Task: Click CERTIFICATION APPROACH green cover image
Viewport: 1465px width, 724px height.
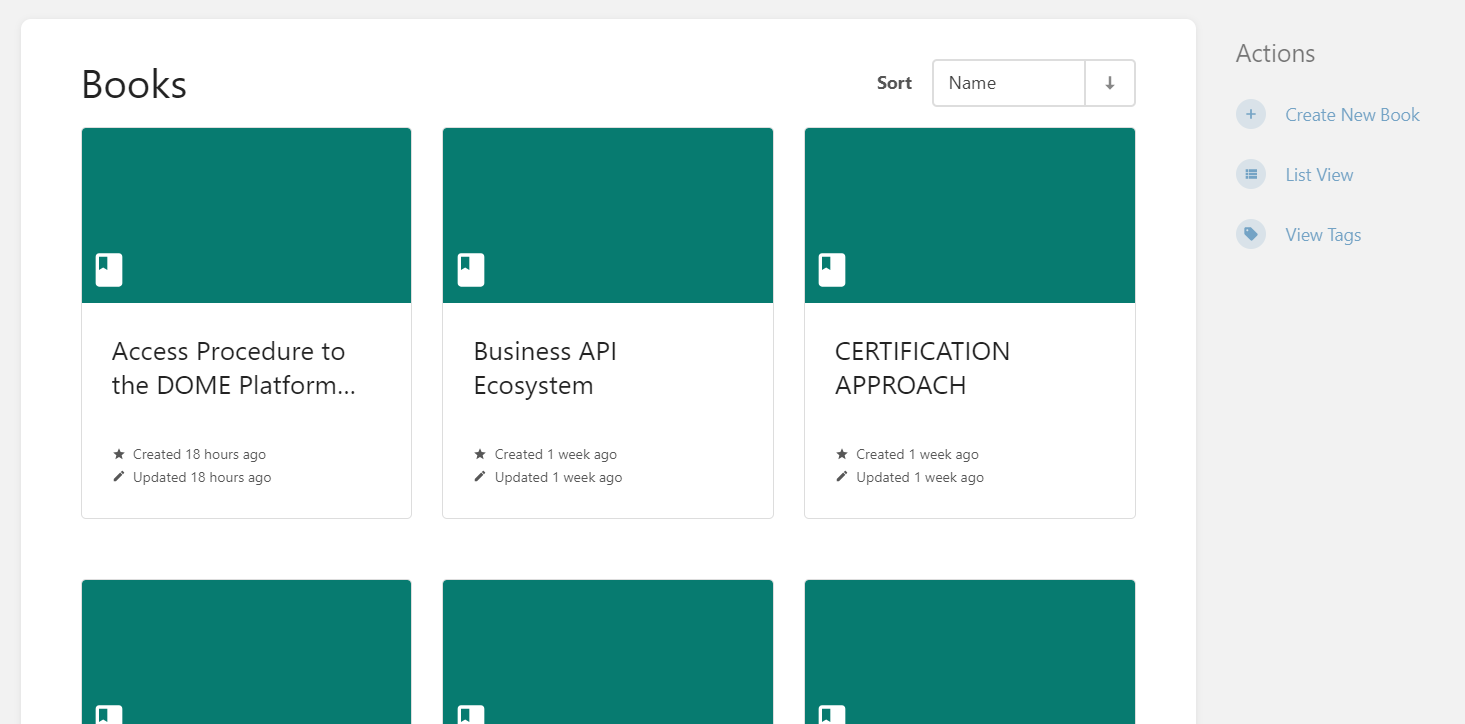Action: pos(970,215)
